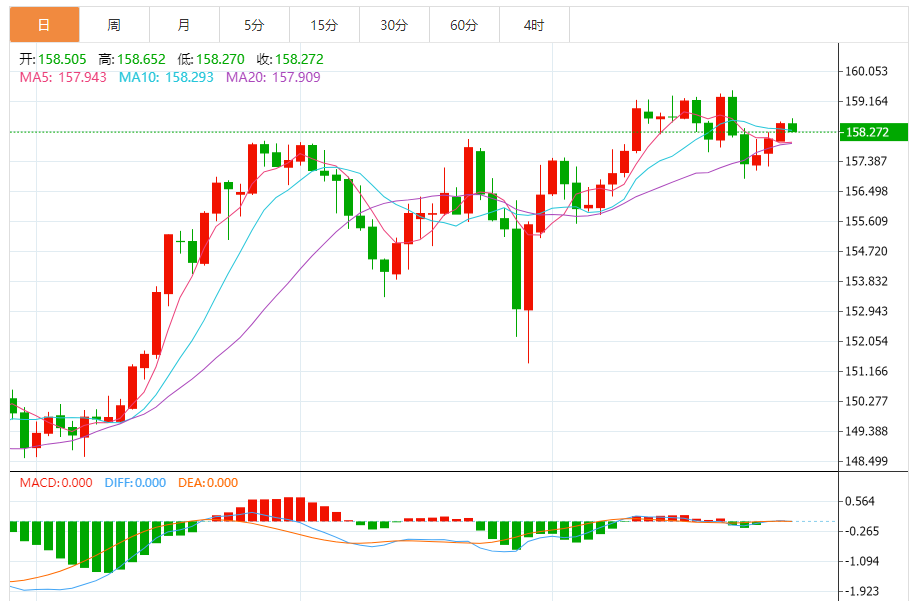917x601 pixels.
Task: Click the MA10: 158.293 indicator label
Action: (x=166, y=77)
